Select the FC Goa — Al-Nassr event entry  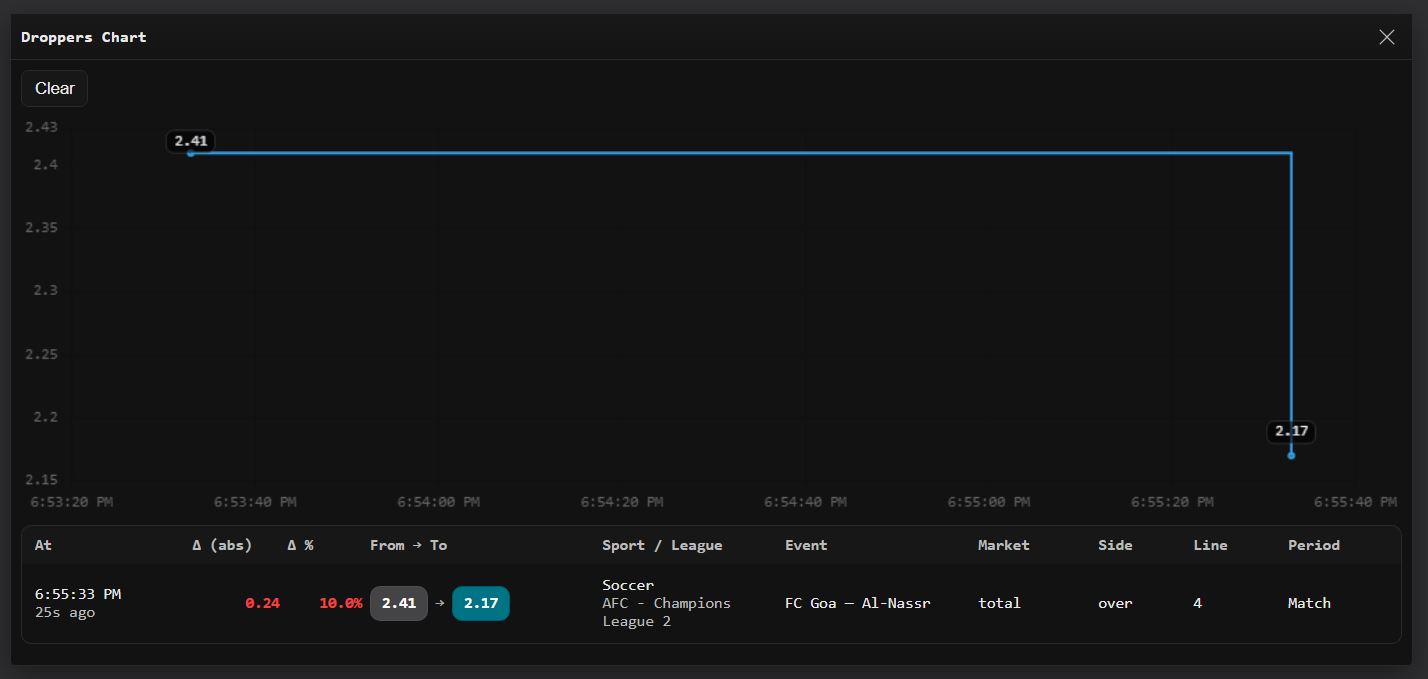(857, 603)
